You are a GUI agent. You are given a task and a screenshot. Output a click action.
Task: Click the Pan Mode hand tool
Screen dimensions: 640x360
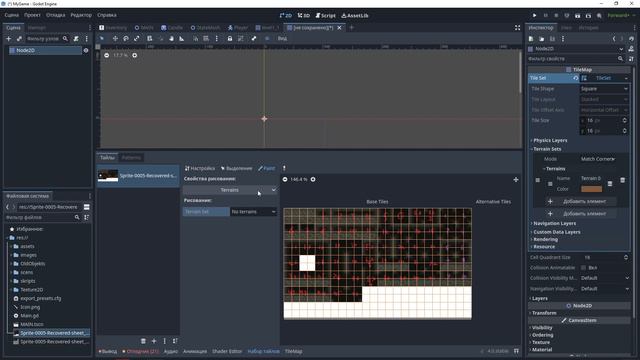(171, 38)
